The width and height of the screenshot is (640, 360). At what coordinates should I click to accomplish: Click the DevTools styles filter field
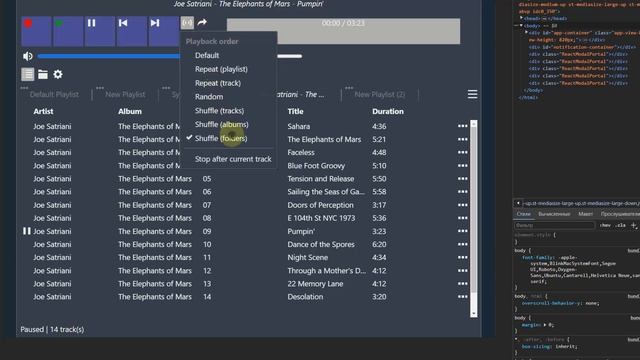coord(554,225)
